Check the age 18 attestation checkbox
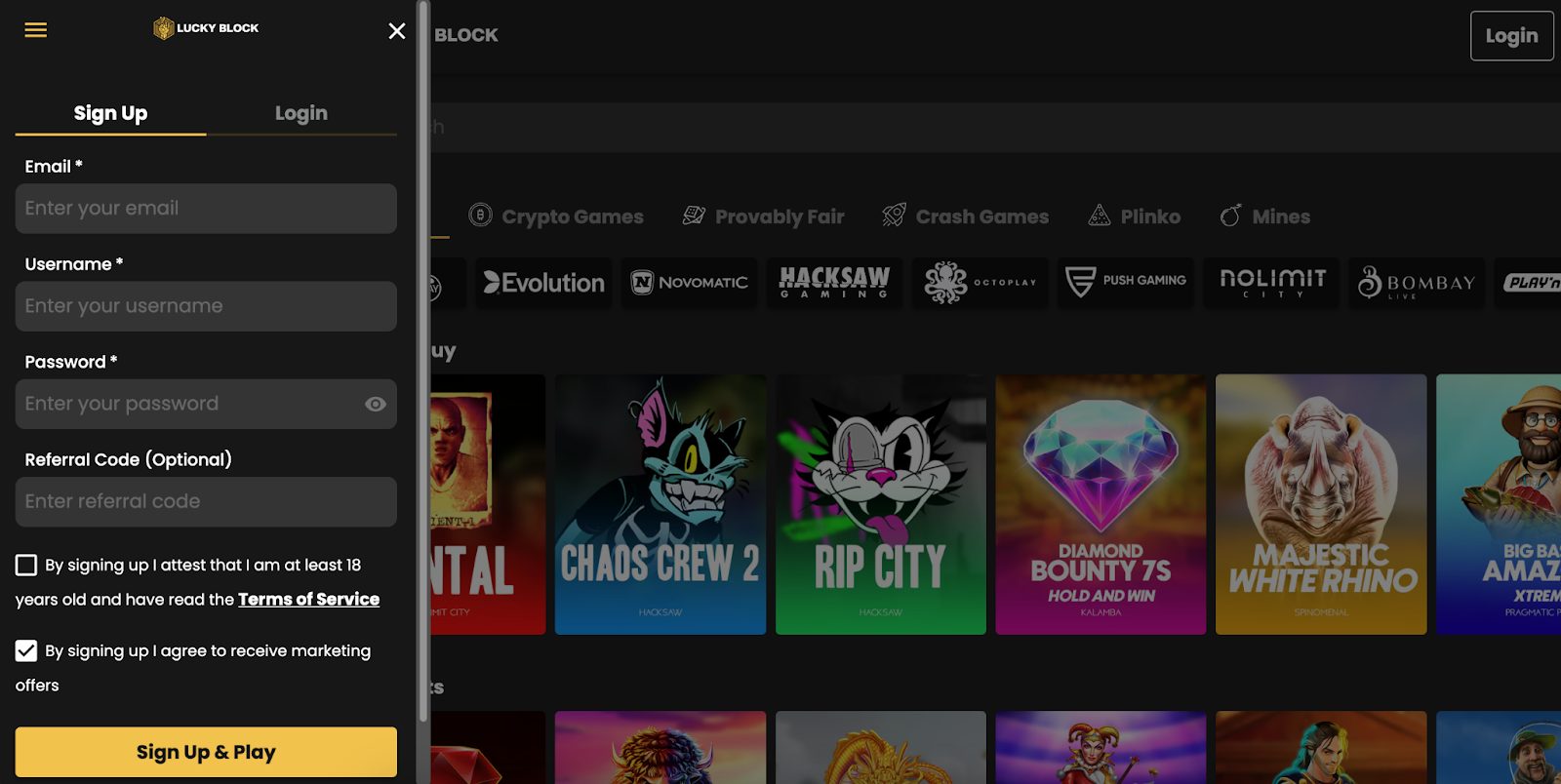This screenshot has width=1561, height=784. [26, 565]
